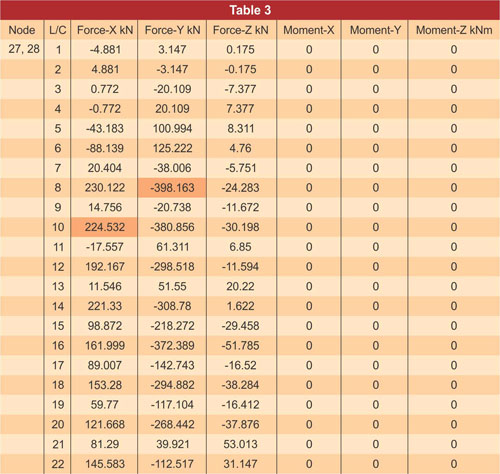Screen dimensions: 500x474
Task: Select the node cell labeled 27, 28
Action: [x=24, y=49]
